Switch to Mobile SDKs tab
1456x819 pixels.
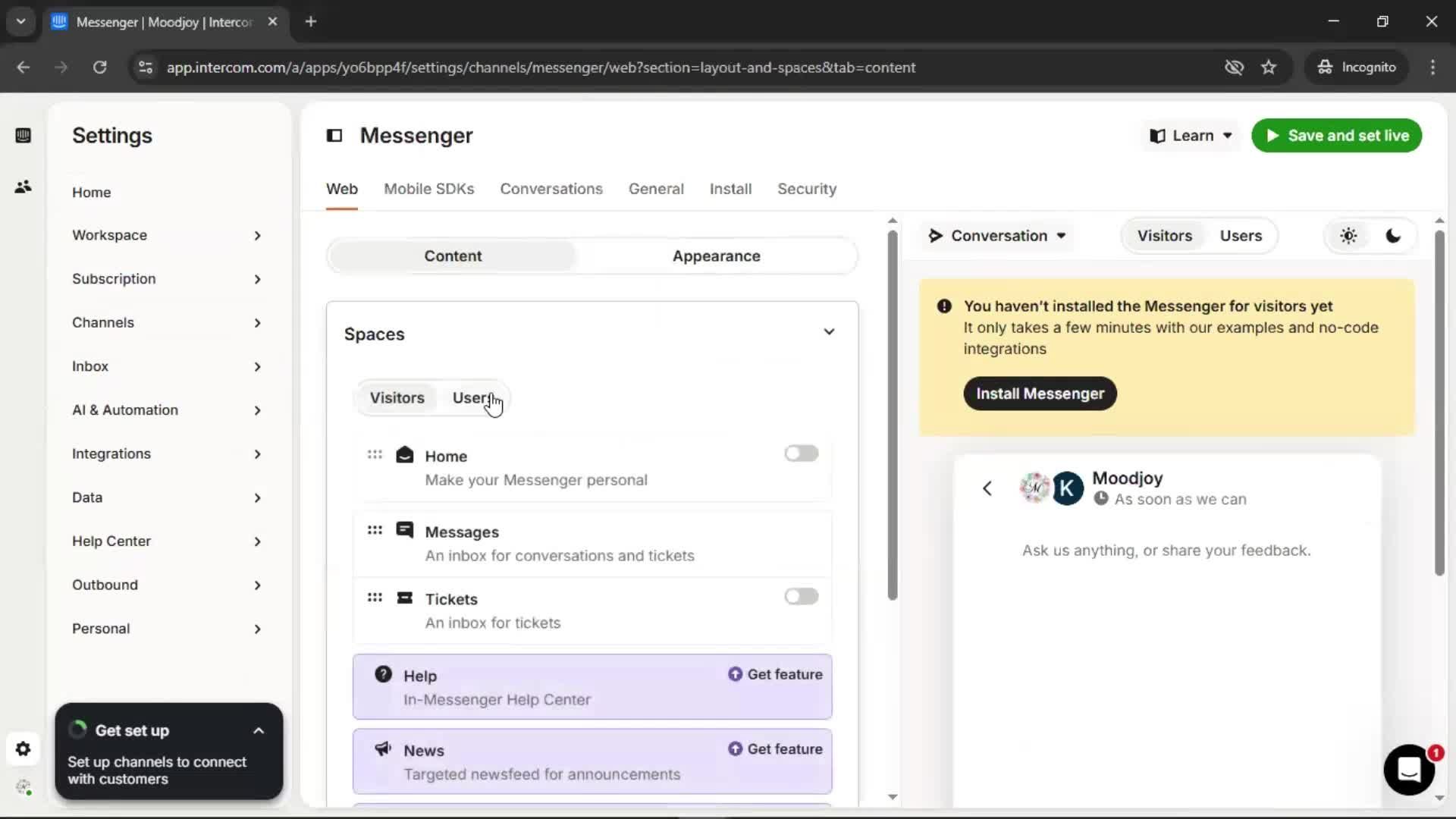[428, 189]
